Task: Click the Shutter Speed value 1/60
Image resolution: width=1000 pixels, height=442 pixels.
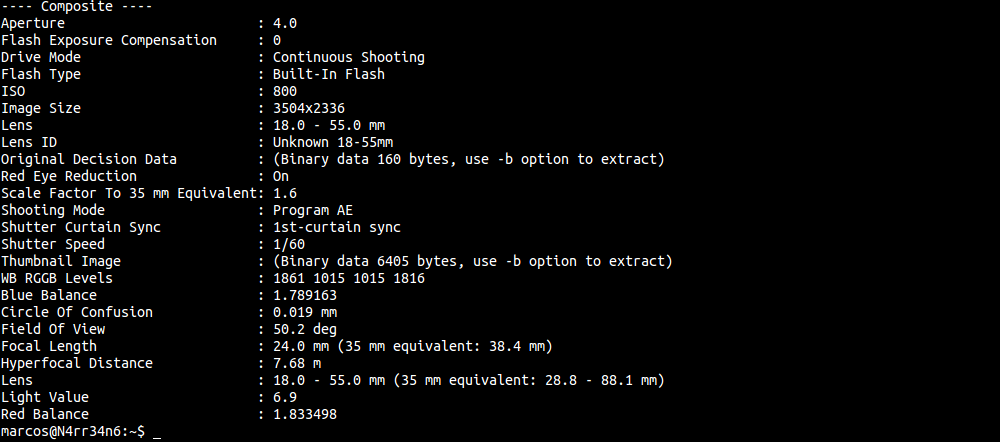Action: pyautogui.click(x=289, y=244)
